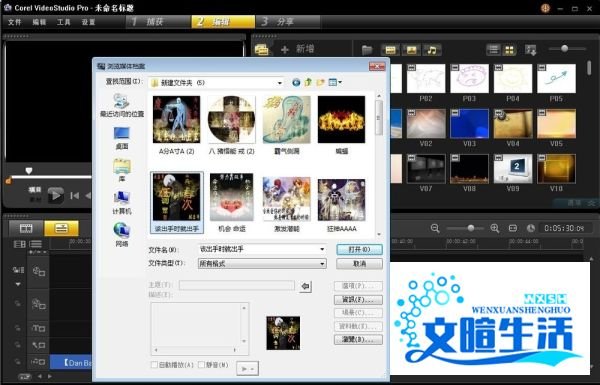Click the timeline zoom out magnifier

435,228
